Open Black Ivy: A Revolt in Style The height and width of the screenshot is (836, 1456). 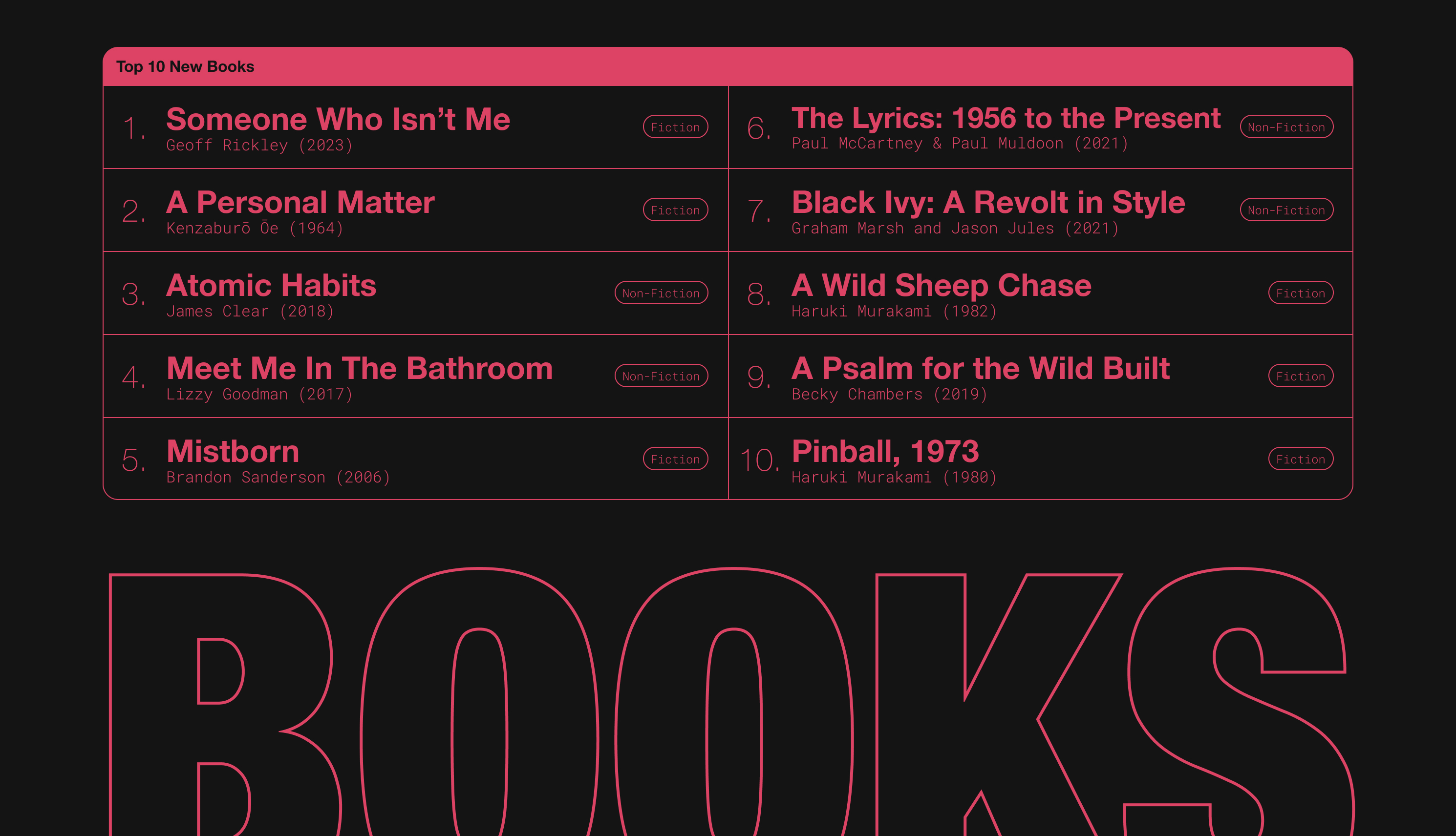coord(988,202)
